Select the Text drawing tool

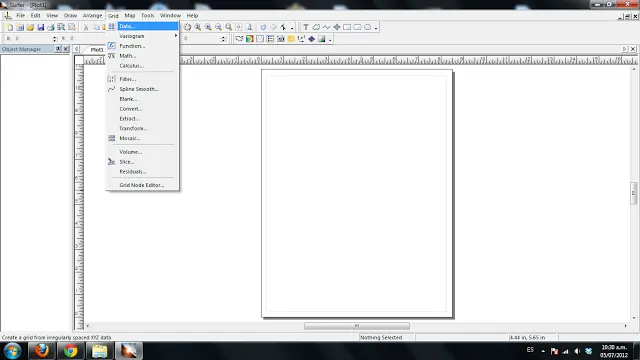pyautogui.click(x=306, y=27)
